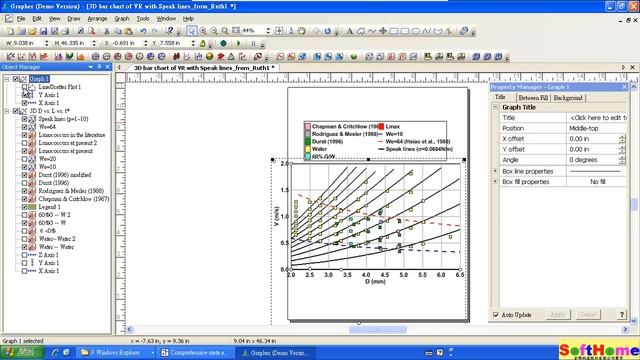Collapse the Graph 1 tree node

(7, 79)
